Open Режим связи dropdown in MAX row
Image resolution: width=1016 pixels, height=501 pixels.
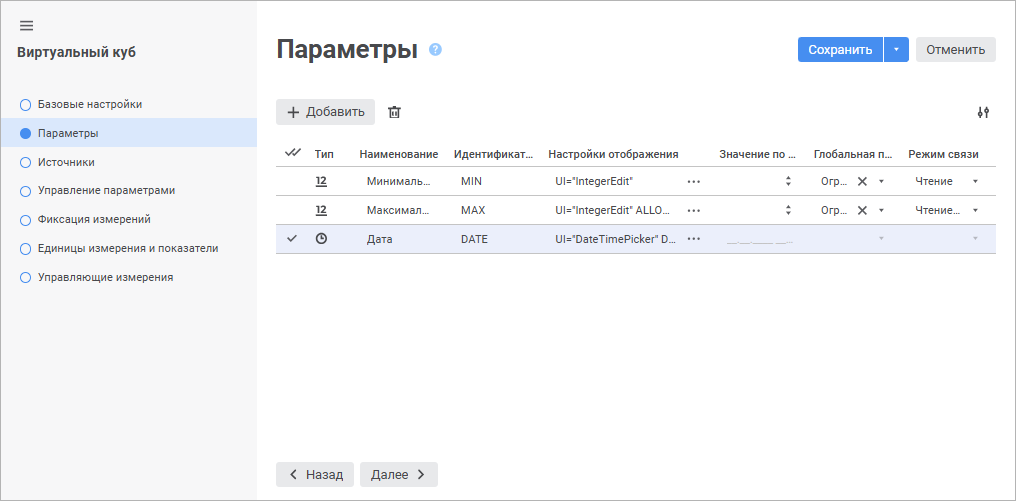[975, 210]
